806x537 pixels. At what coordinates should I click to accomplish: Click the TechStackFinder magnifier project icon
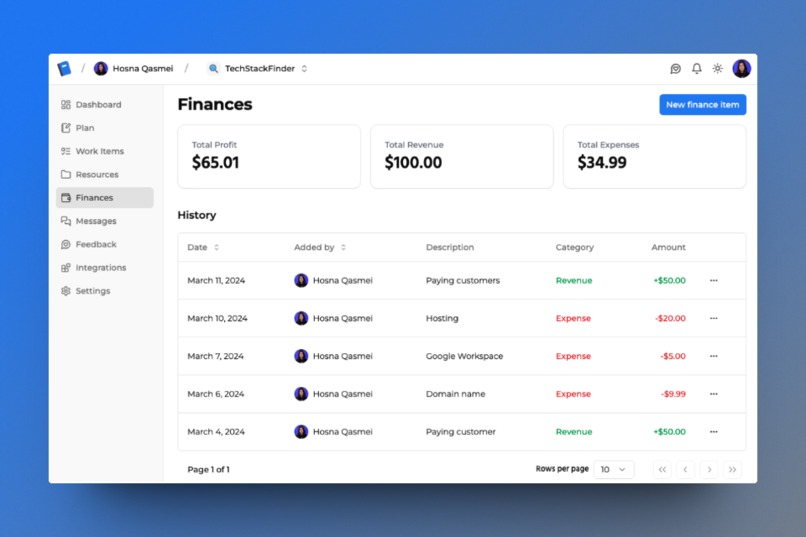coord(213,68)
